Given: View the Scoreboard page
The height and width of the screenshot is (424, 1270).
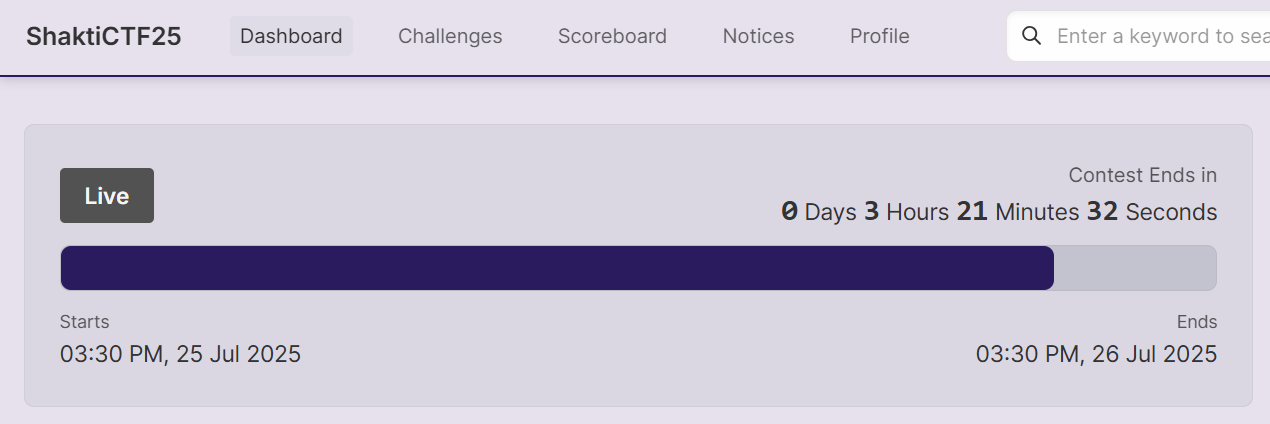Looking at the screenshot, I should tap(612, 36).
